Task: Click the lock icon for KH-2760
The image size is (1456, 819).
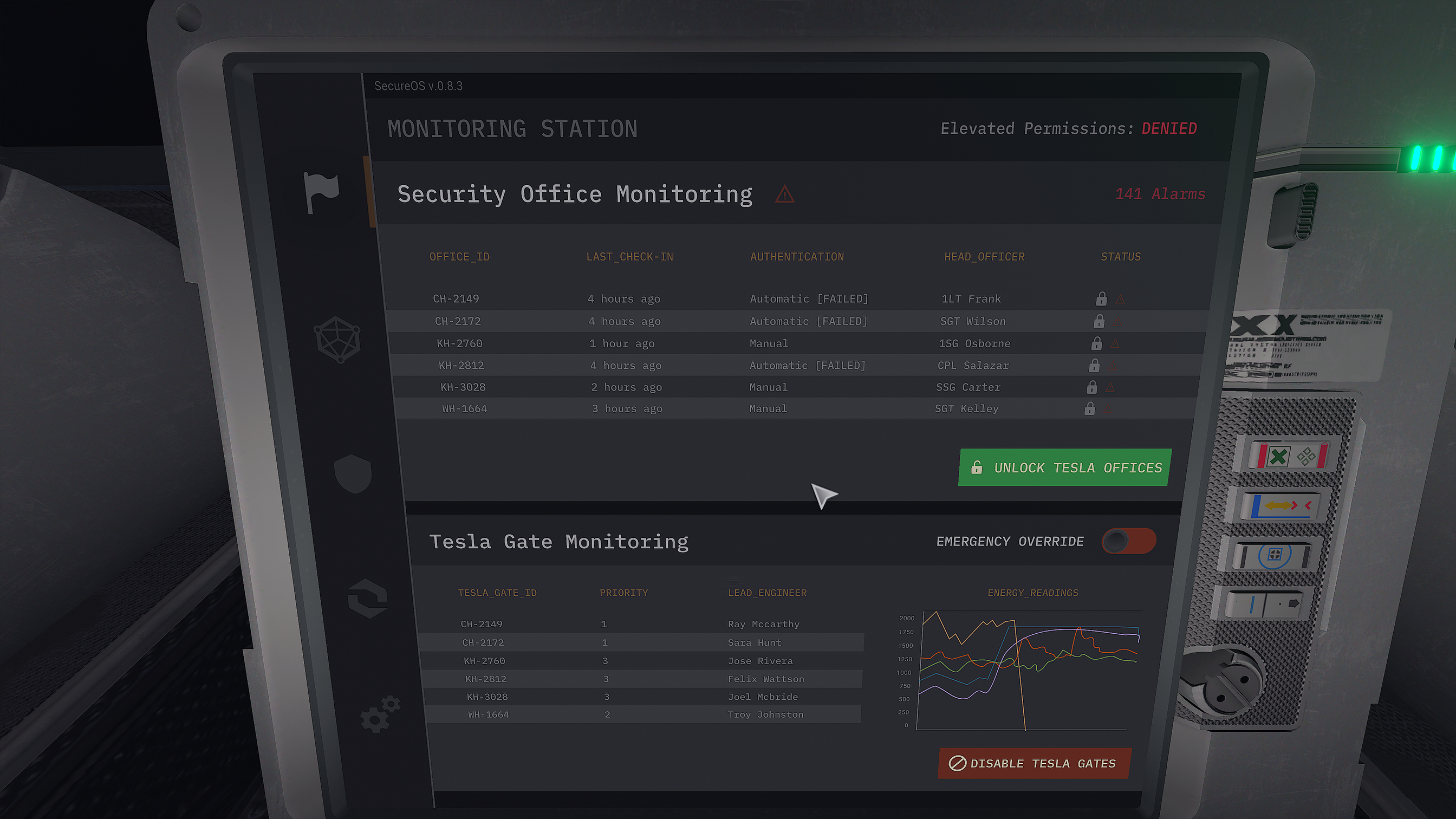Action: click(x=1096, y=343)
